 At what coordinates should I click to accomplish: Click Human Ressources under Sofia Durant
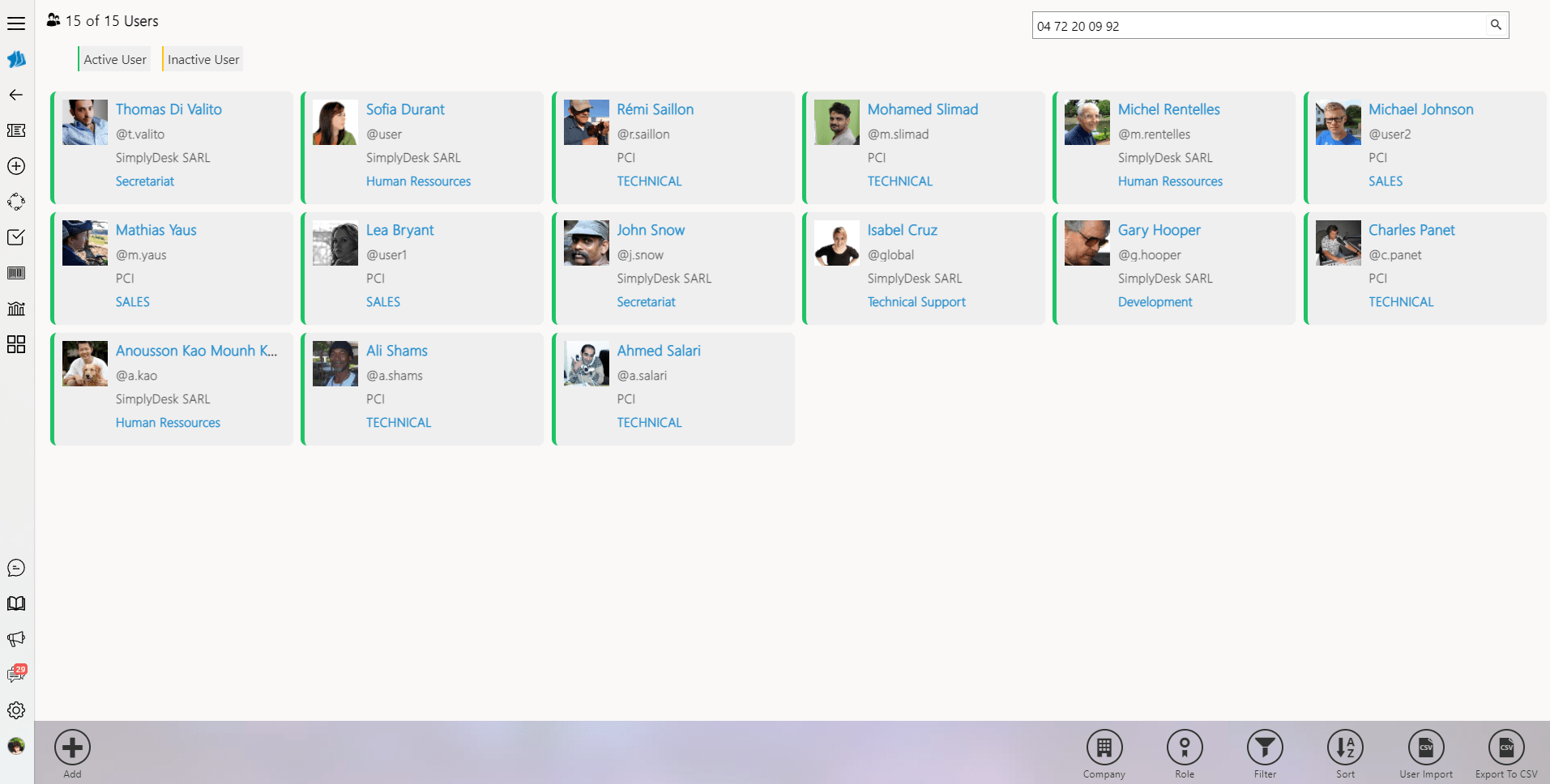click(x=418, y=181)
